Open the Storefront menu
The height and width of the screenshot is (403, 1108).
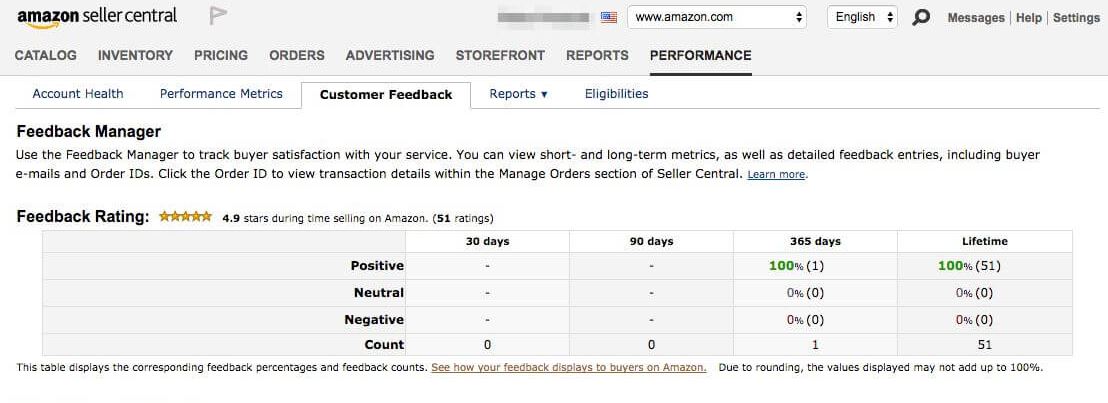coord(500,55)
